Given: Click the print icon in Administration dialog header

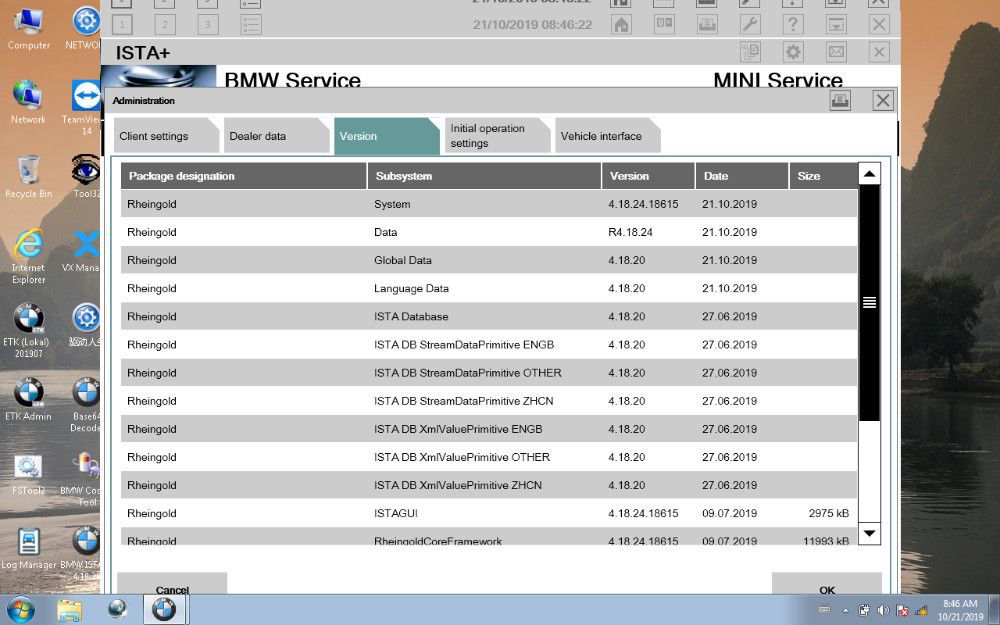Looking at the screenshot, I should (x=840, y=100).
